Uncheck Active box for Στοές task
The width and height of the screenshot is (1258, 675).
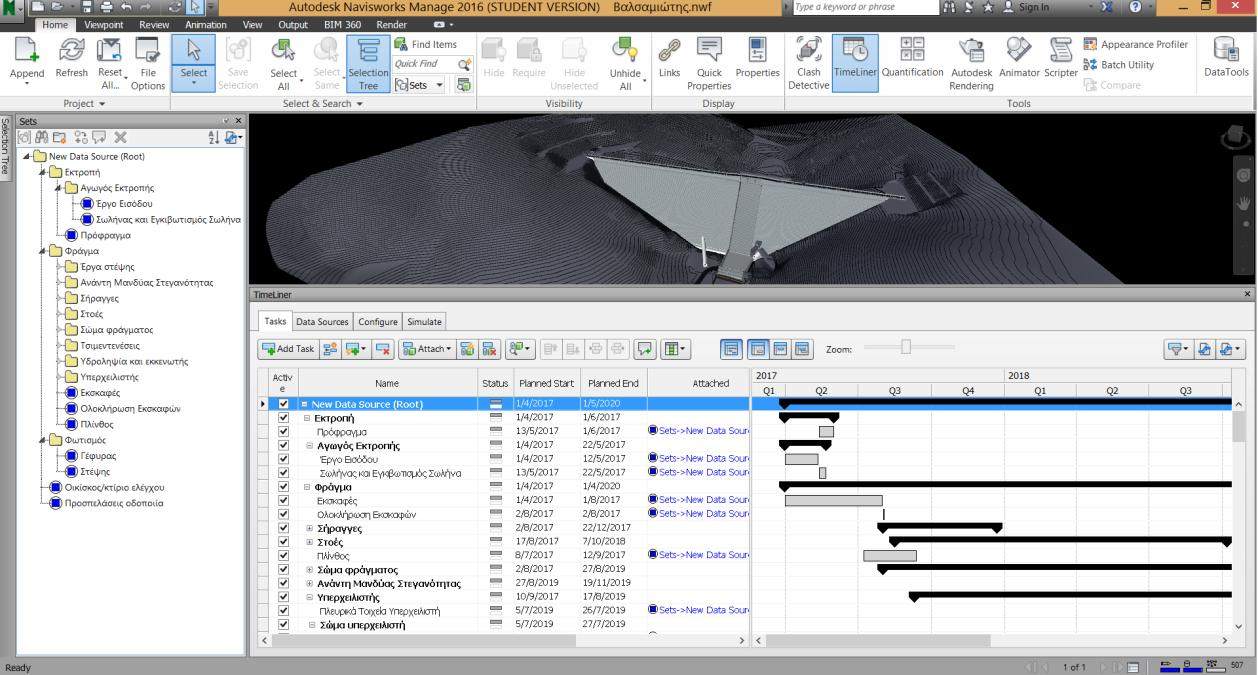tap(284, 541)
